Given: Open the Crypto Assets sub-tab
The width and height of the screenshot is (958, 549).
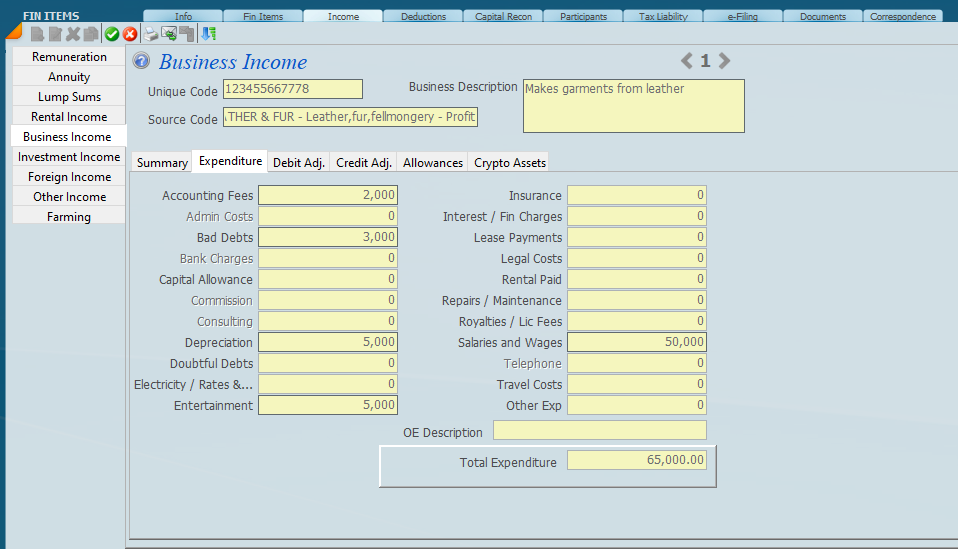Looking at the screenshot, I should coord(509,162).
